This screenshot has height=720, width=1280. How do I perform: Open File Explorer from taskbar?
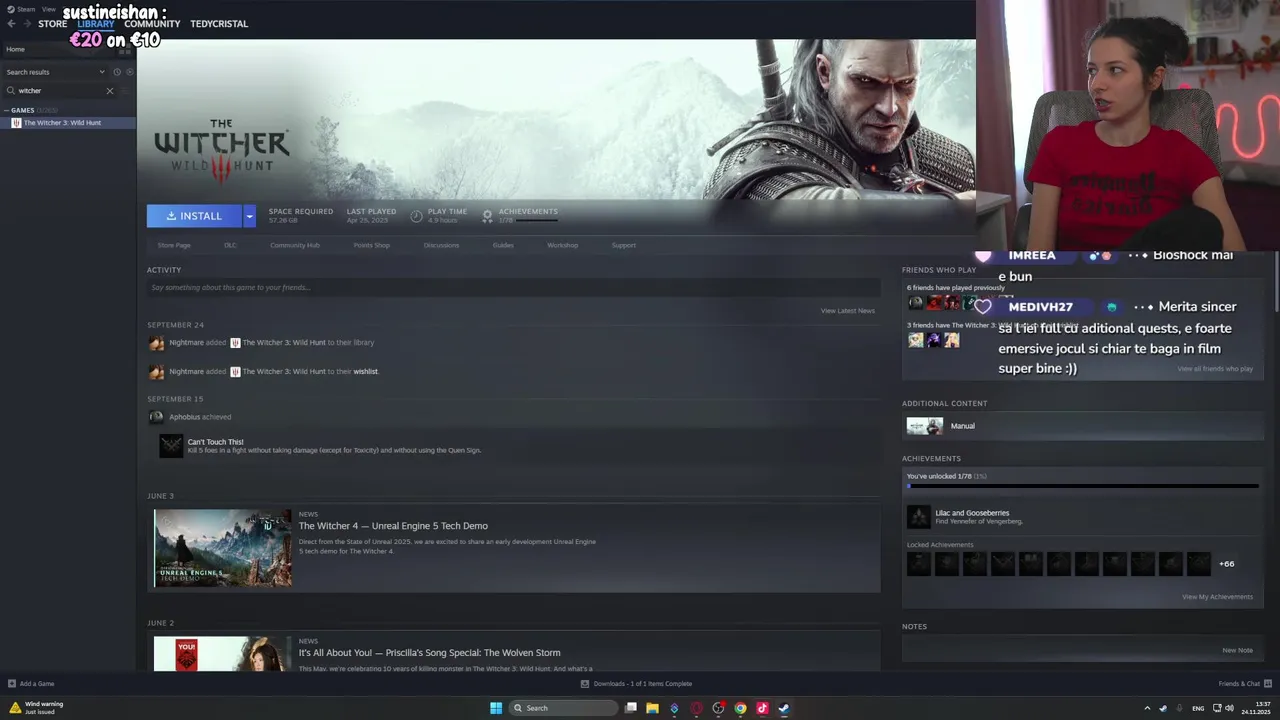click(x=652, y=708)
